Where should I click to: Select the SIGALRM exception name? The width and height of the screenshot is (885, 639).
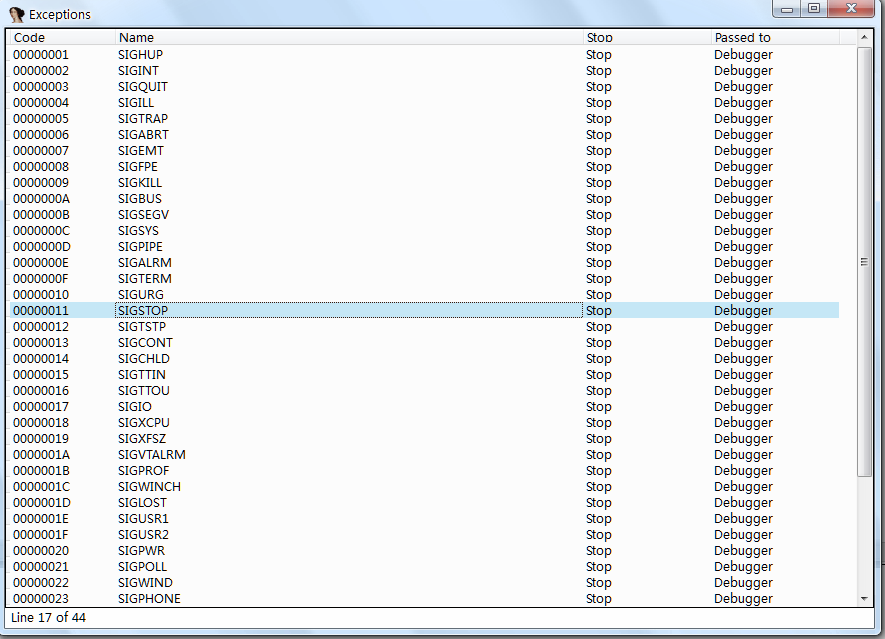click(145, 262)
